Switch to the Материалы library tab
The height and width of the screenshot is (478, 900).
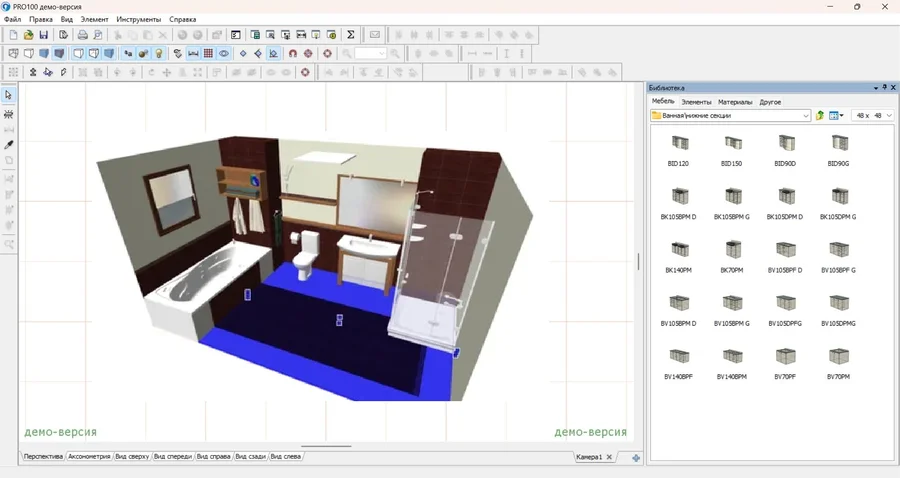click(735, 102)
